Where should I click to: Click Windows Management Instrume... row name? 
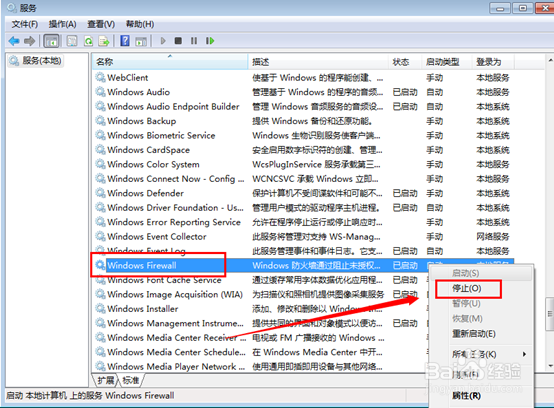175,323
